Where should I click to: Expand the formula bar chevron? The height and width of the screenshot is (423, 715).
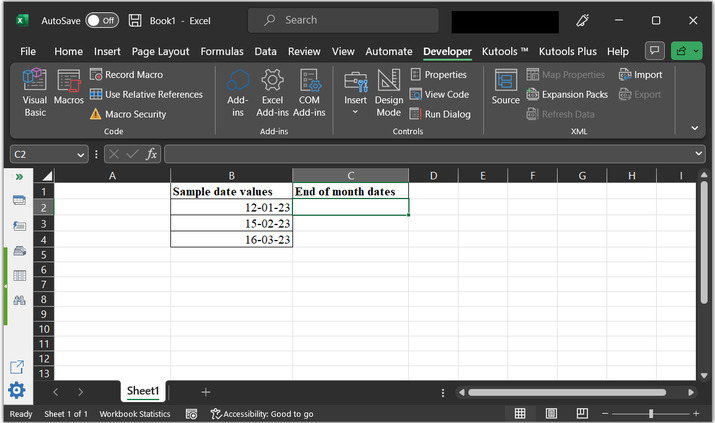pyautogui.click(x=699, y=154)
